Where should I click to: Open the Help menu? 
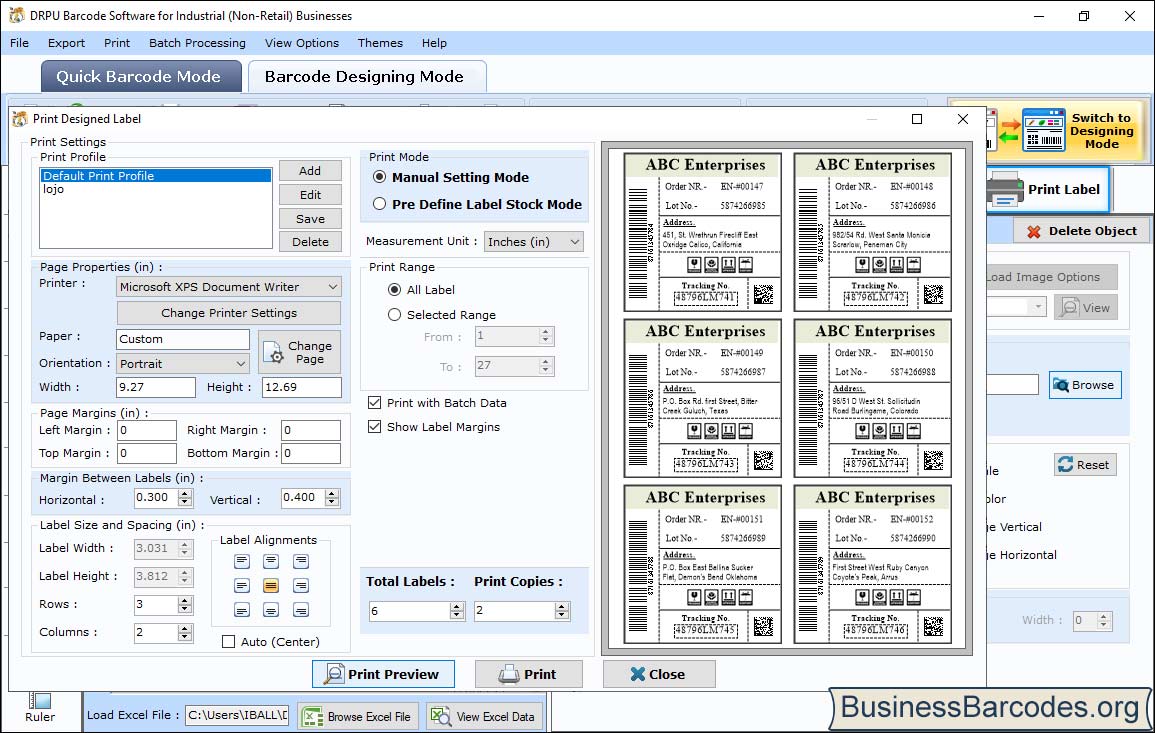click(434, 43)
